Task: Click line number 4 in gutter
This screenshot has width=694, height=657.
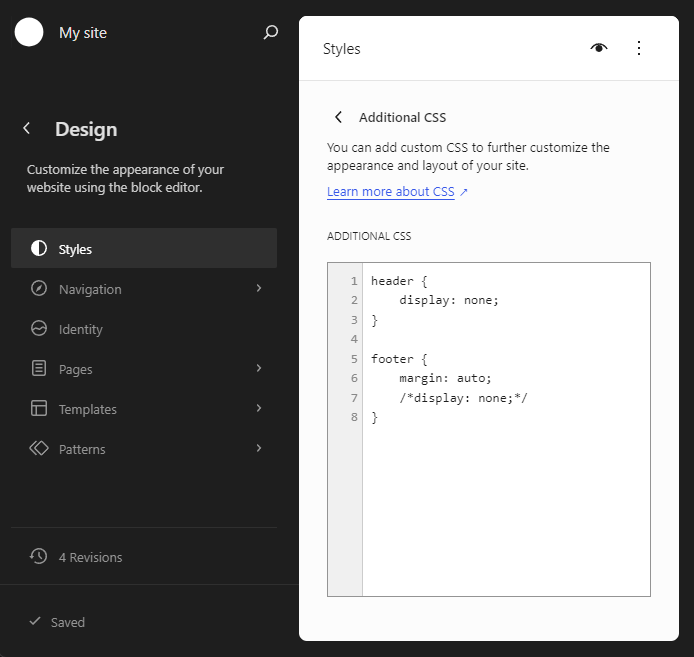Action: [x=354, y=339]
